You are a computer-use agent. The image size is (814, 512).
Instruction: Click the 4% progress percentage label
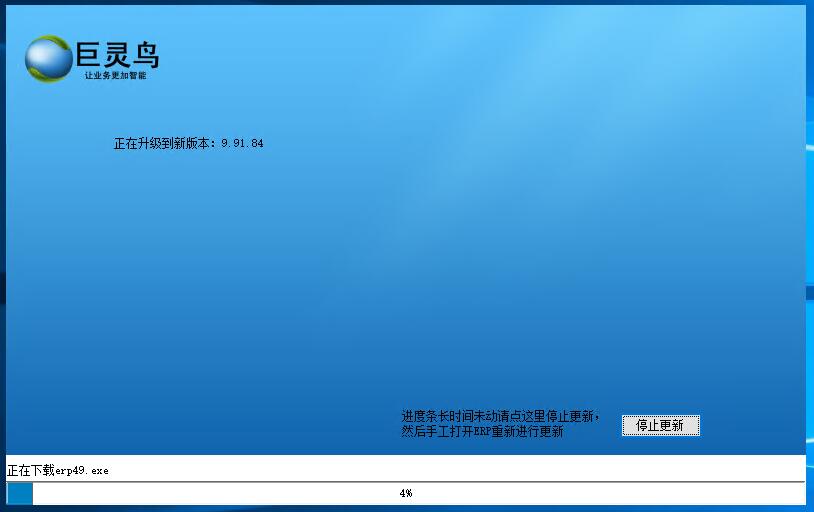point(405,493)
